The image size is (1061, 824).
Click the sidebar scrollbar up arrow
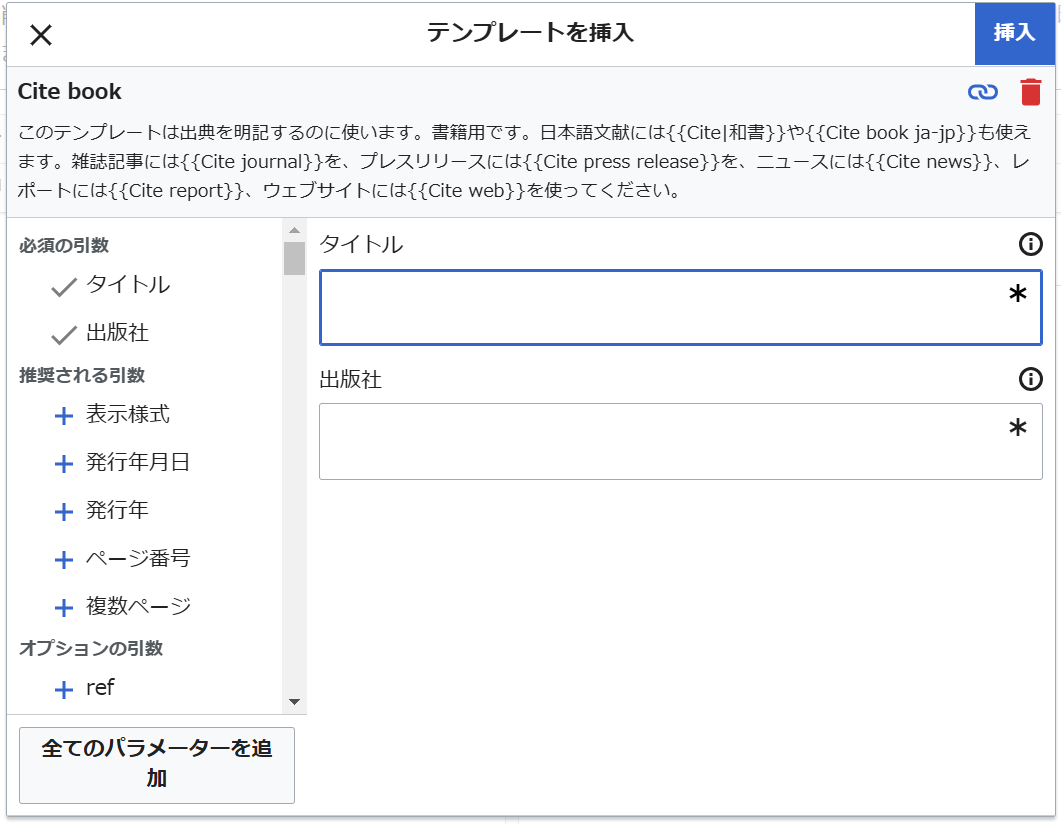click(294, 231)
